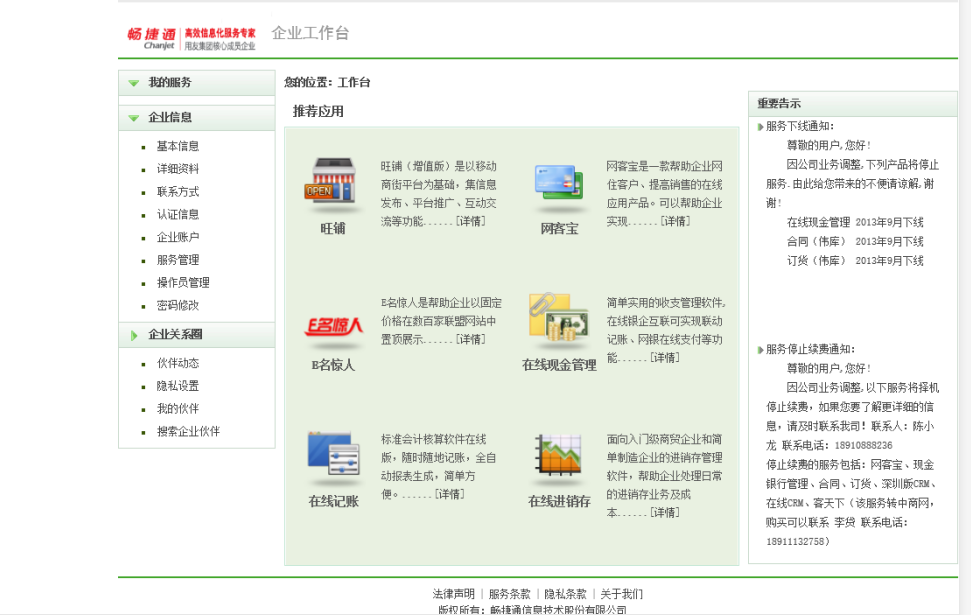The width and height of the screenshot is (971, 615).
Task: Click the 订货（伟库） notice line
Action: tap(855, 261)
